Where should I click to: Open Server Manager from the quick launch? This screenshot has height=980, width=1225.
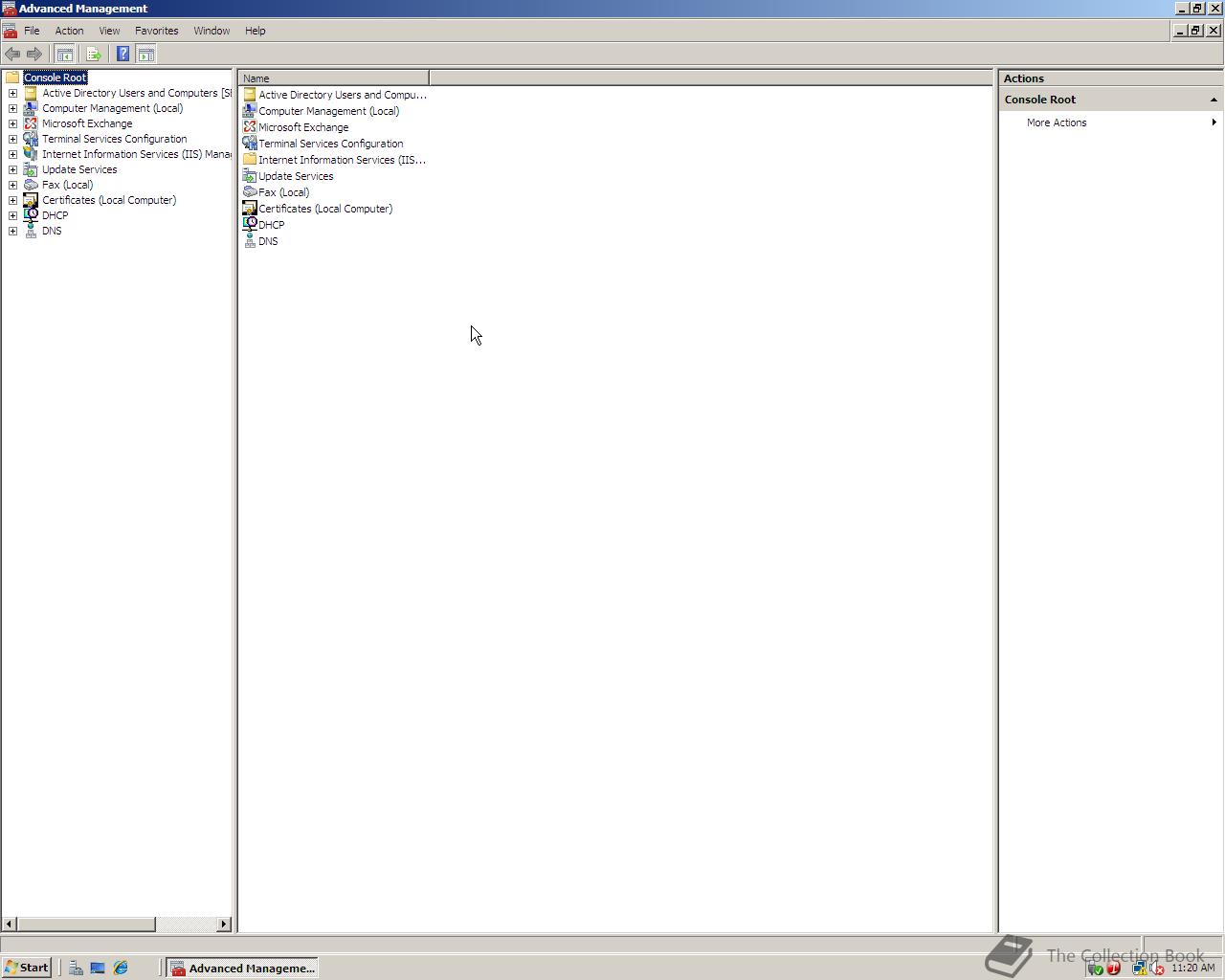(x=76, y=968)
